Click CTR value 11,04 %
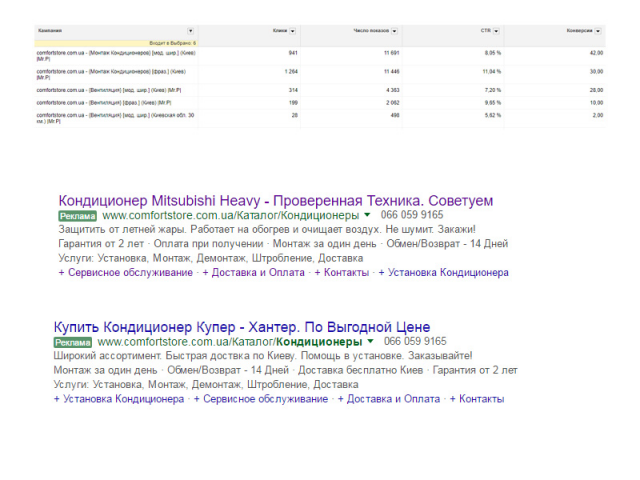The height and width of the screenshot is (480, 640). tap(492, 71)
